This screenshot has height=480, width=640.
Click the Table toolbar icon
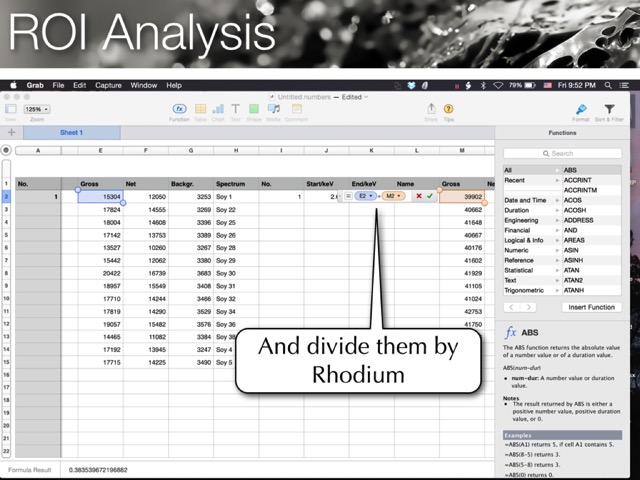(x=200, y=109)
